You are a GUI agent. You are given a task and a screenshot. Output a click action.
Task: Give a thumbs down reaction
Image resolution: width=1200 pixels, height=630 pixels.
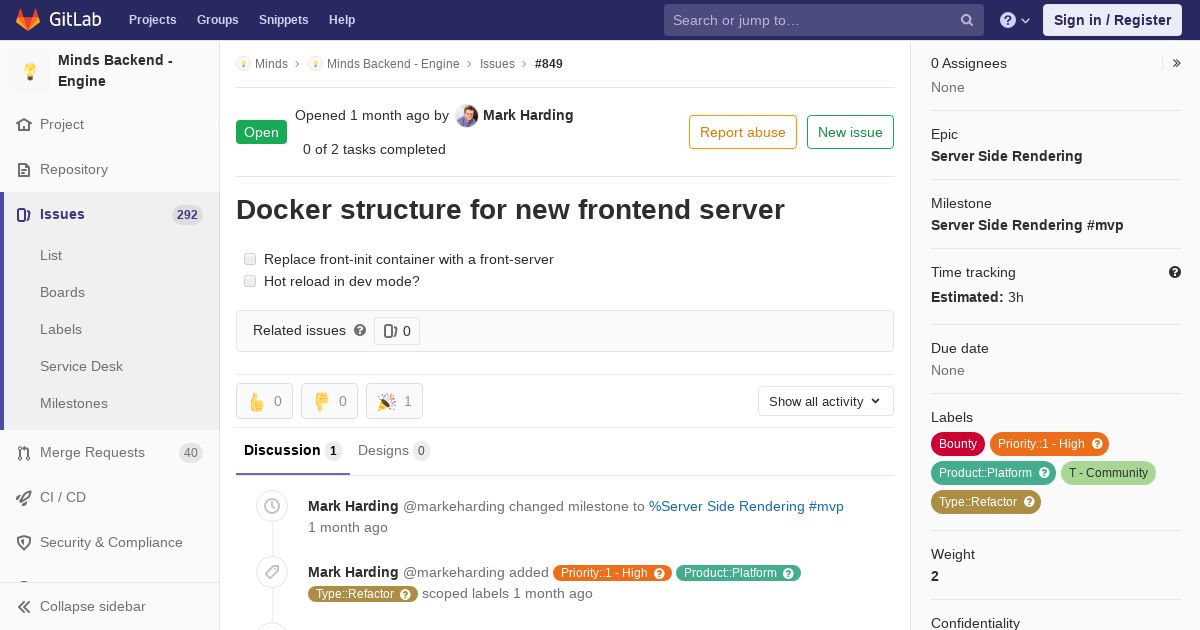point(329,401)
